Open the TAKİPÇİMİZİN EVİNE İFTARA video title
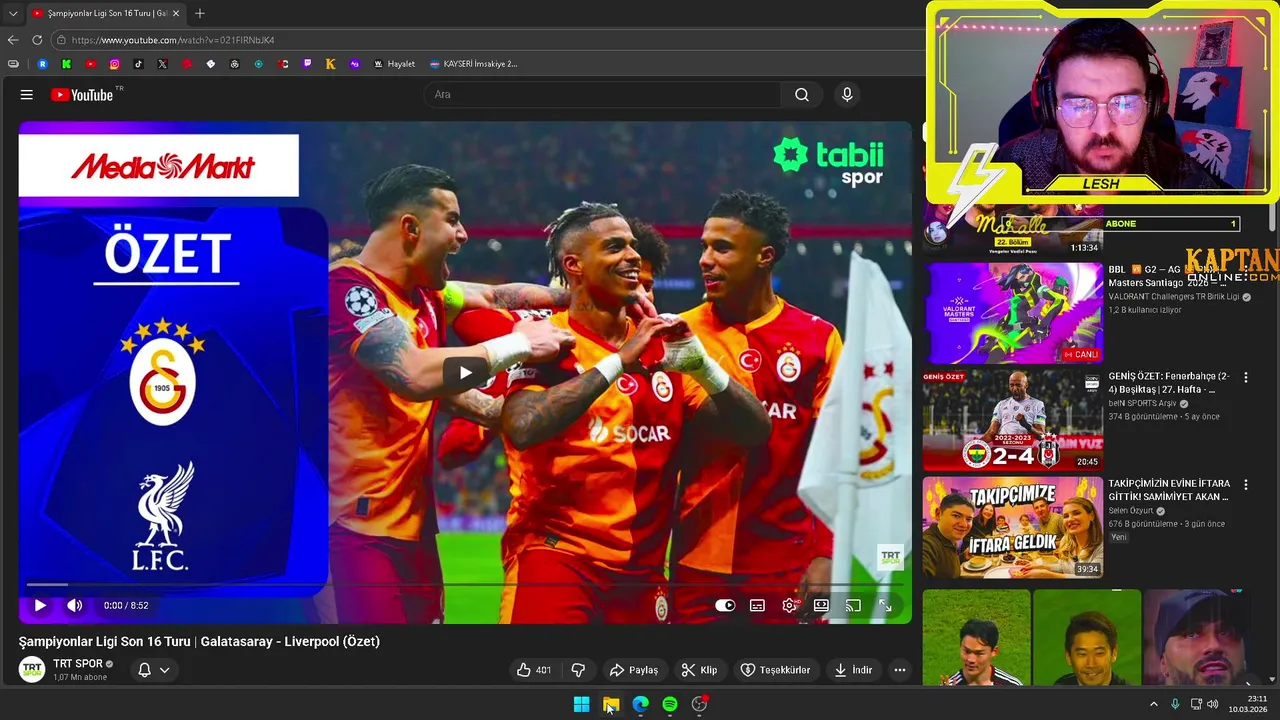The image size is (1280, 720). [x=1169, y=490]
